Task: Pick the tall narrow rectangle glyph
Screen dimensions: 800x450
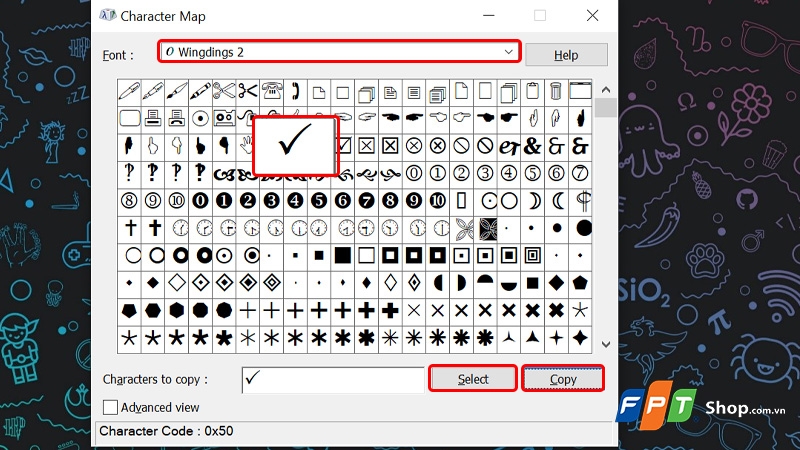Action: 461,201
